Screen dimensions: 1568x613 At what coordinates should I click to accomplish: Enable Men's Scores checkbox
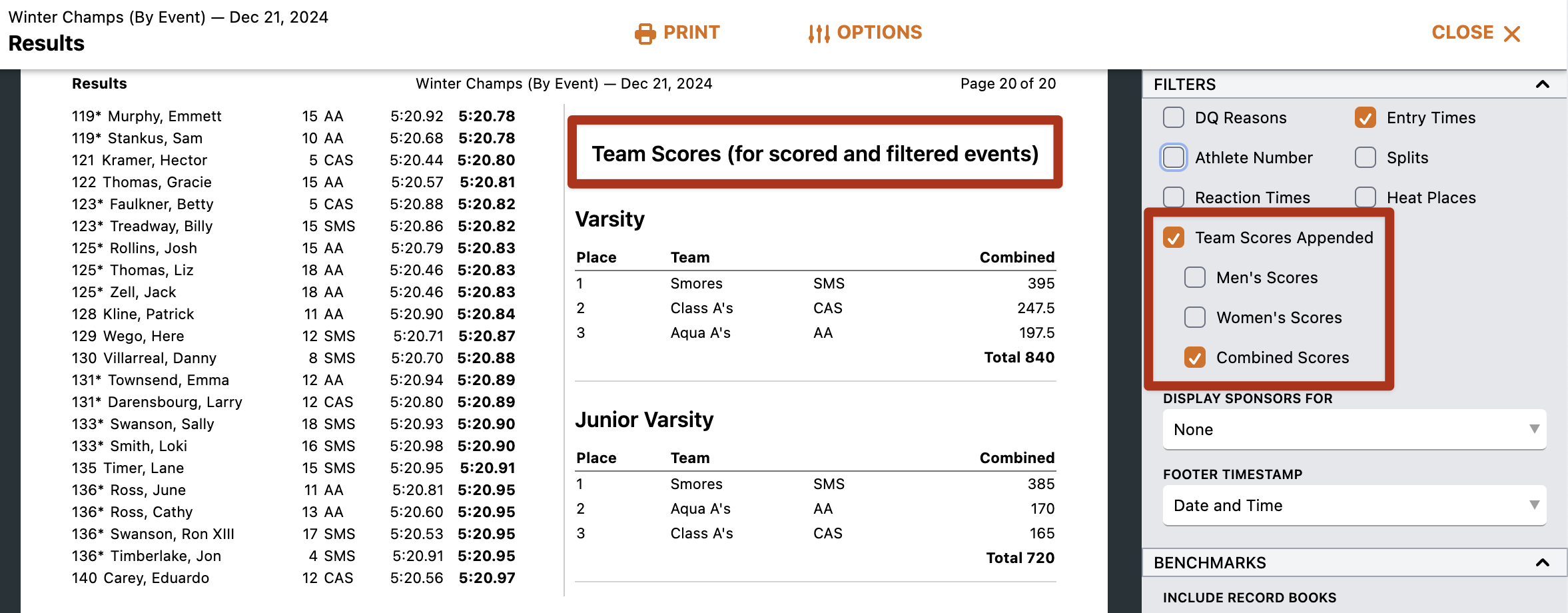(x=1195, y=278)
